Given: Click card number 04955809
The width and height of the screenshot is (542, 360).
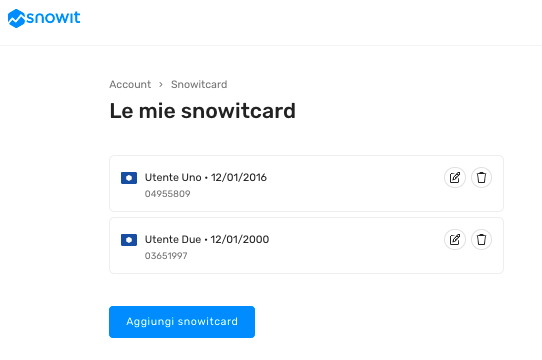Looking at the screenshot, I should point(168,194).
